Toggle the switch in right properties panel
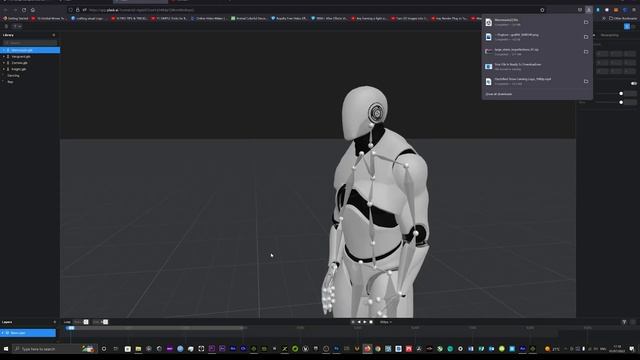The image size is (640, 360). click(633, 83)
